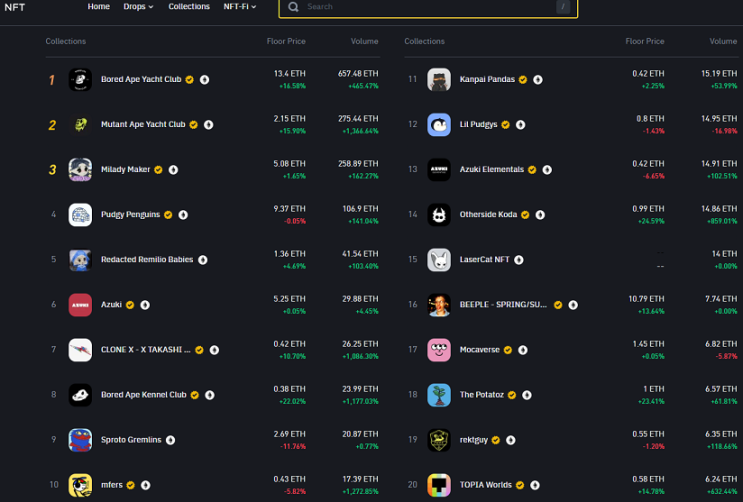Click the left Collections column header

tap(66, 41)
